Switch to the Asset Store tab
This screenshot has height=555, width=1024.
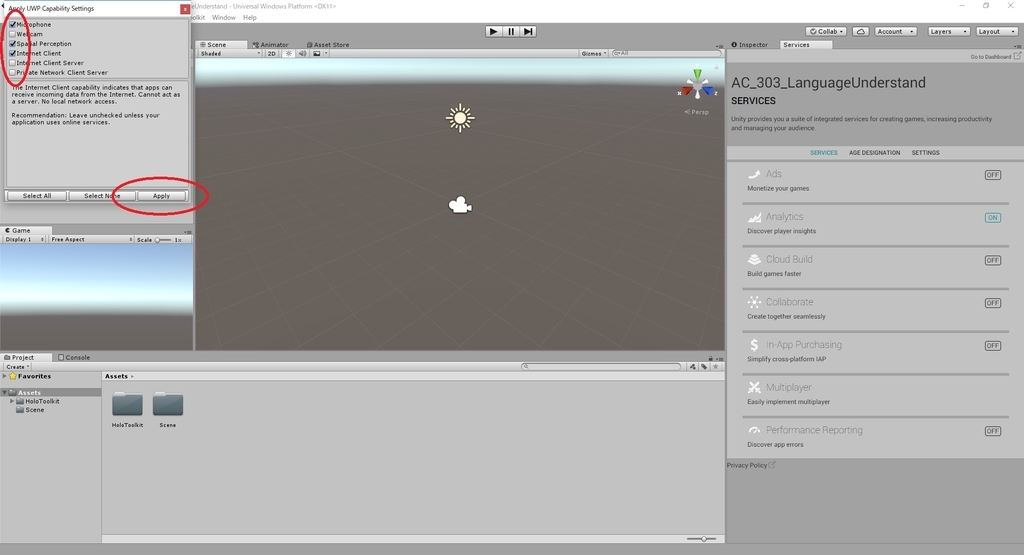(x=328, y=45)
